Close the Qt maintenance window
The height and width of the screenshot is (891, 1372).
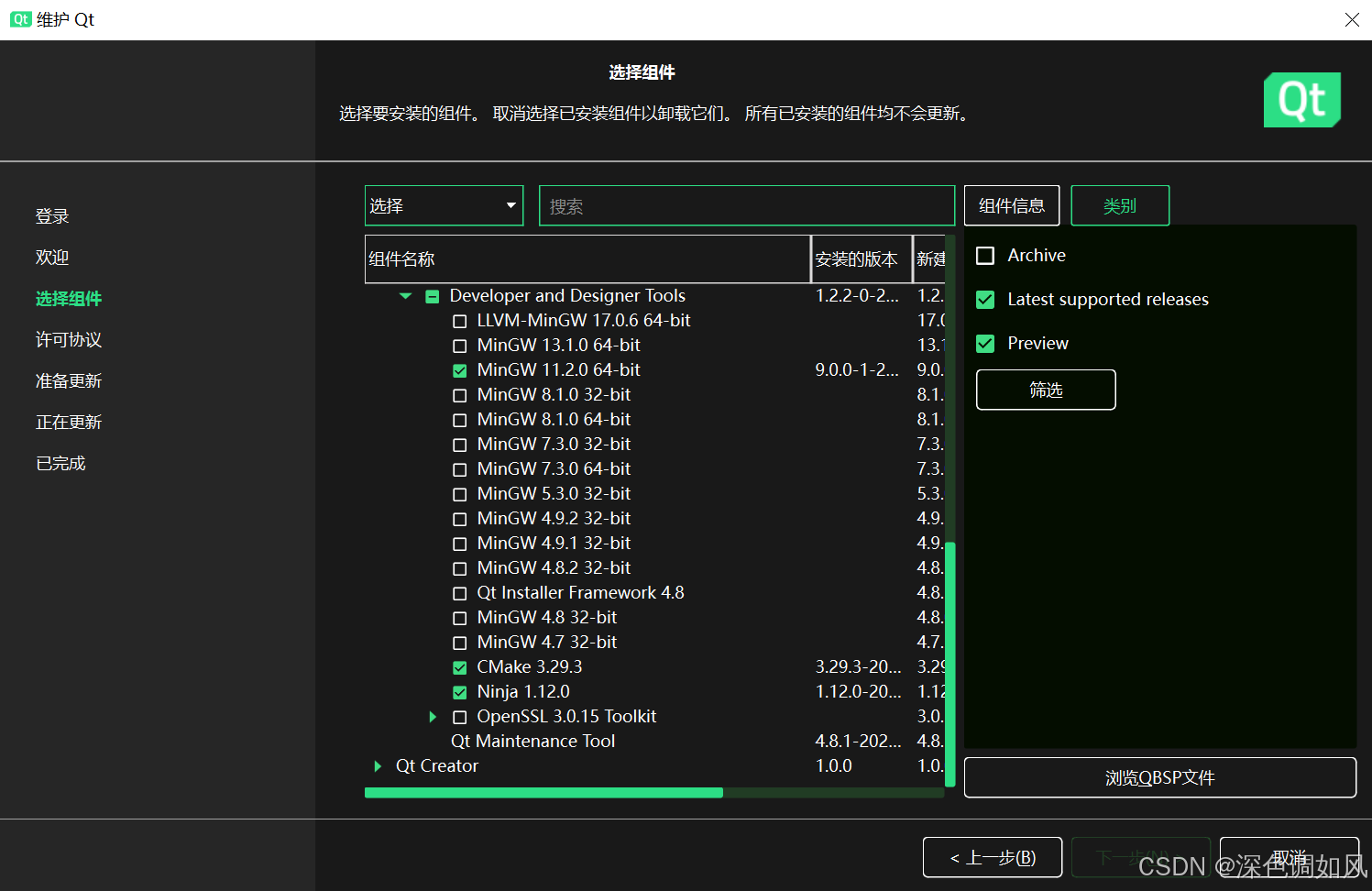pyautogui.click(x=1352, y=19)
